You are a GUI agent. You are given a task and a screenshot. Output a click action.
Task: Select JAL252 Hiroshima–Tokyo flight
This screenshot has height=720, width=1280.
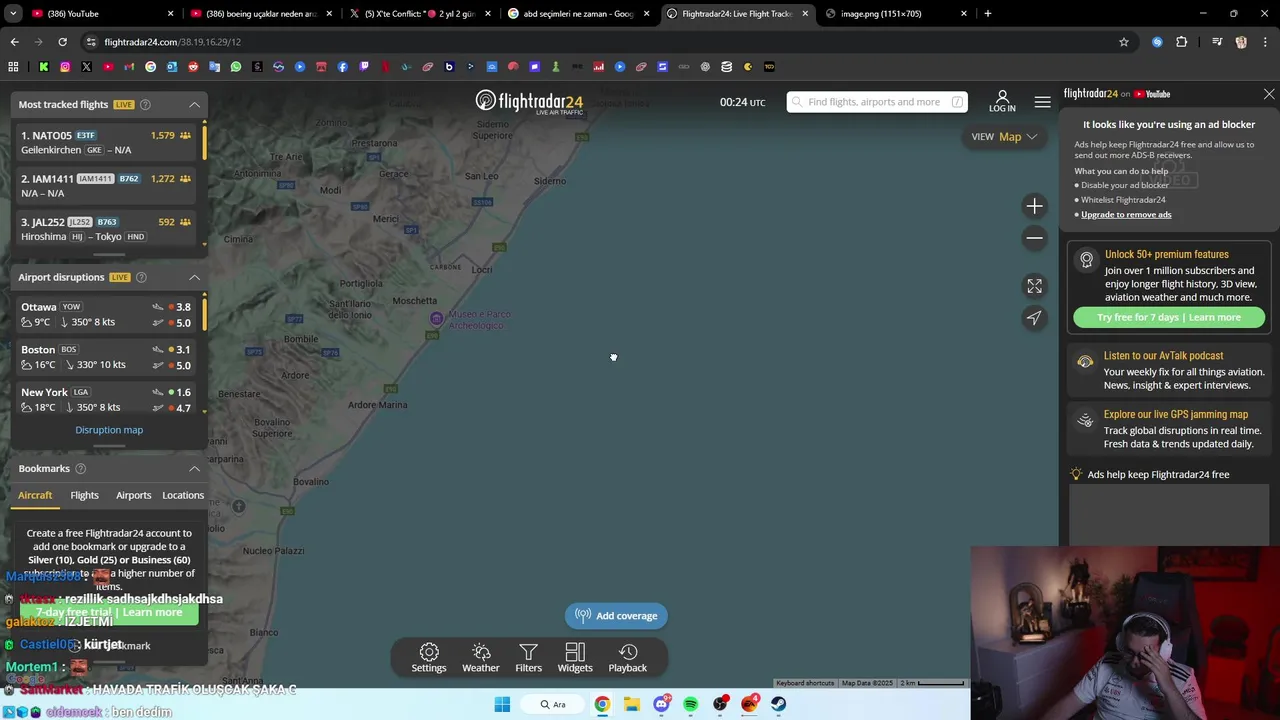coord(107,229)
